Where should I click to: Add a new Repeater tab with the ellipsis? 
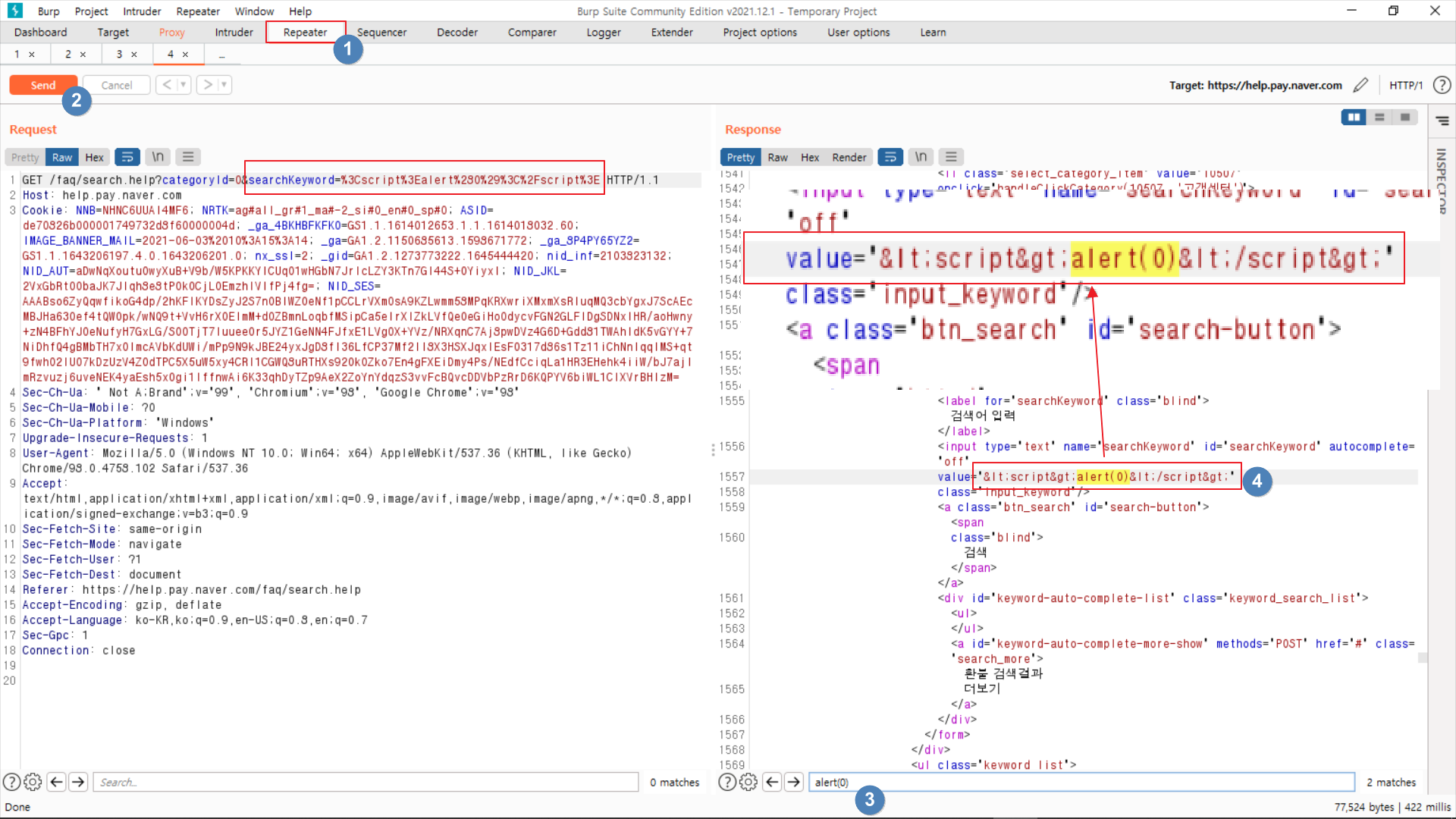(221, 55)
